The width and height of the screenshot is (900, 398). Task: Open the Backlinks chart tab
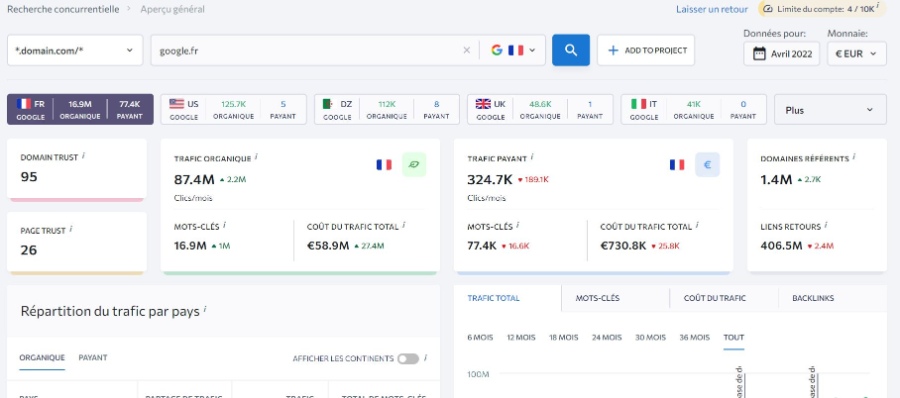(x=832, y=298)
